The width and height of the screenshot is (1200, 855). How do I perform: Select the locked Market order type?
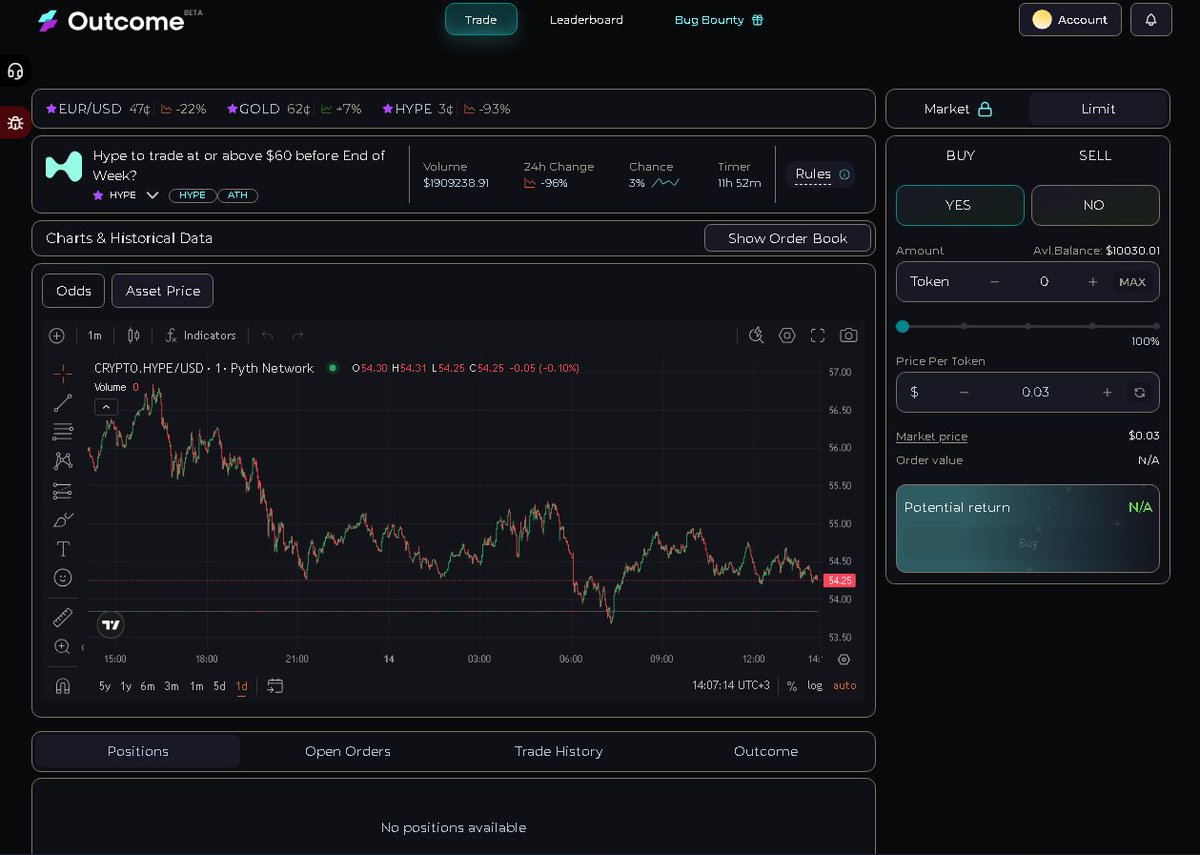(958, 109)
